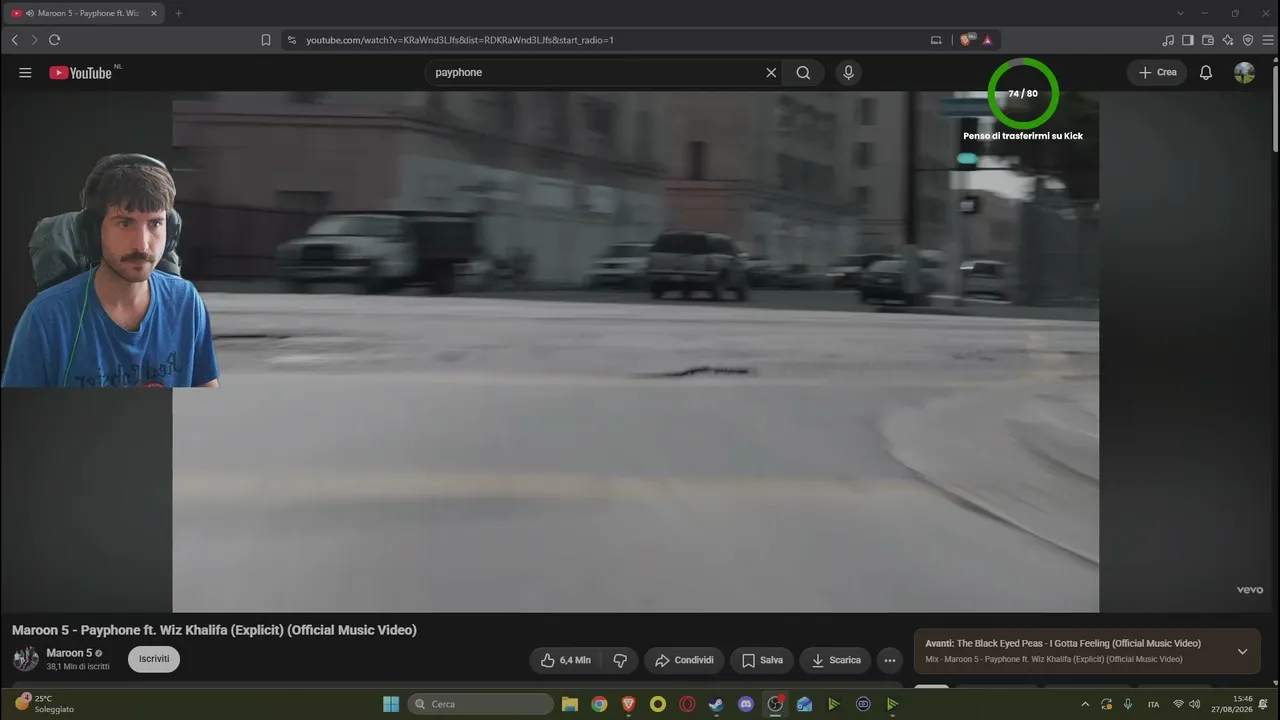This screenshot has width=1280, height=720.
Task: Go back in the browser
Action: (14, 40)
